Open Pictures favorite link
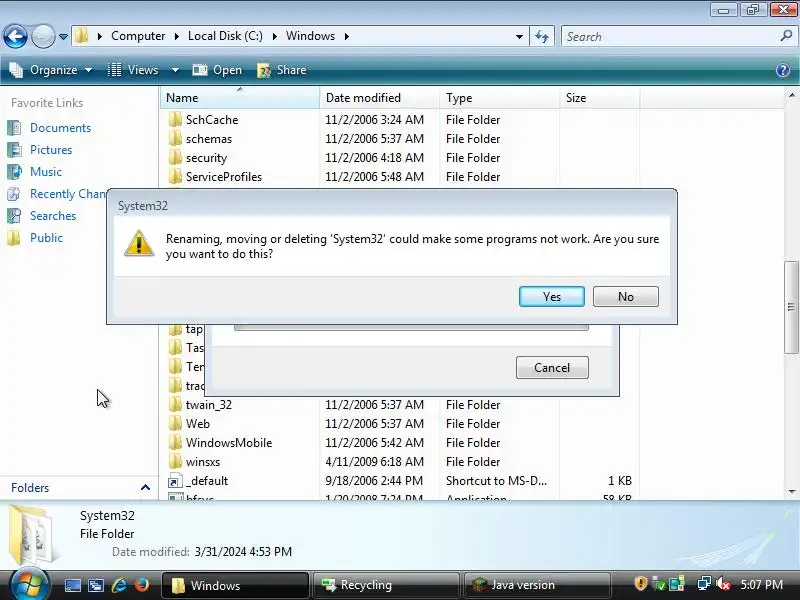Viewport: 800px width, 600px height. coord(51,149)
